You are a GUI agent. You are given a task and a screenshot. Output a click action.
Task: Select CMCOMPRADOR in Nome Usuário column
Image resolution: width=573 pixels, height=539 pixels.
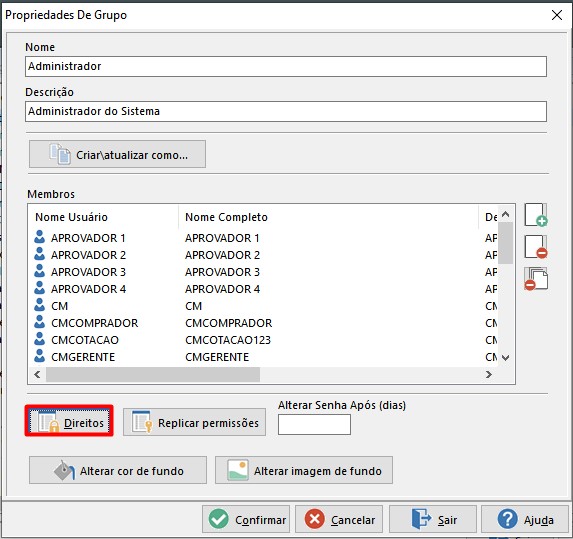click(x=95, y=323)
